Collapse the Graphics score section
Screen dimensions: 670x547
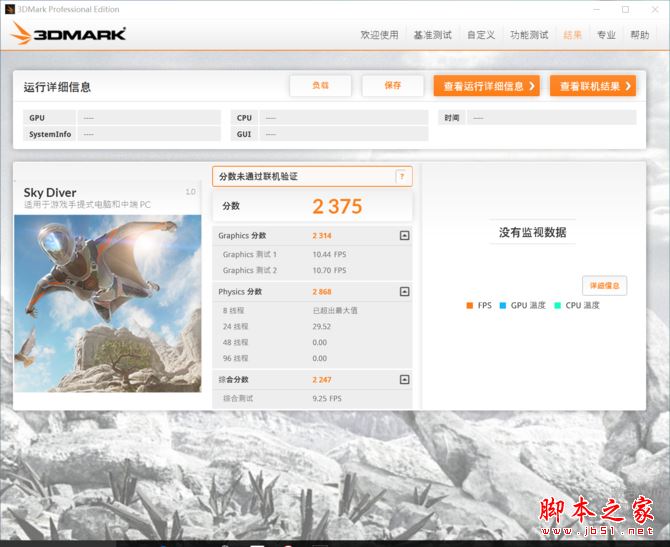404,235
